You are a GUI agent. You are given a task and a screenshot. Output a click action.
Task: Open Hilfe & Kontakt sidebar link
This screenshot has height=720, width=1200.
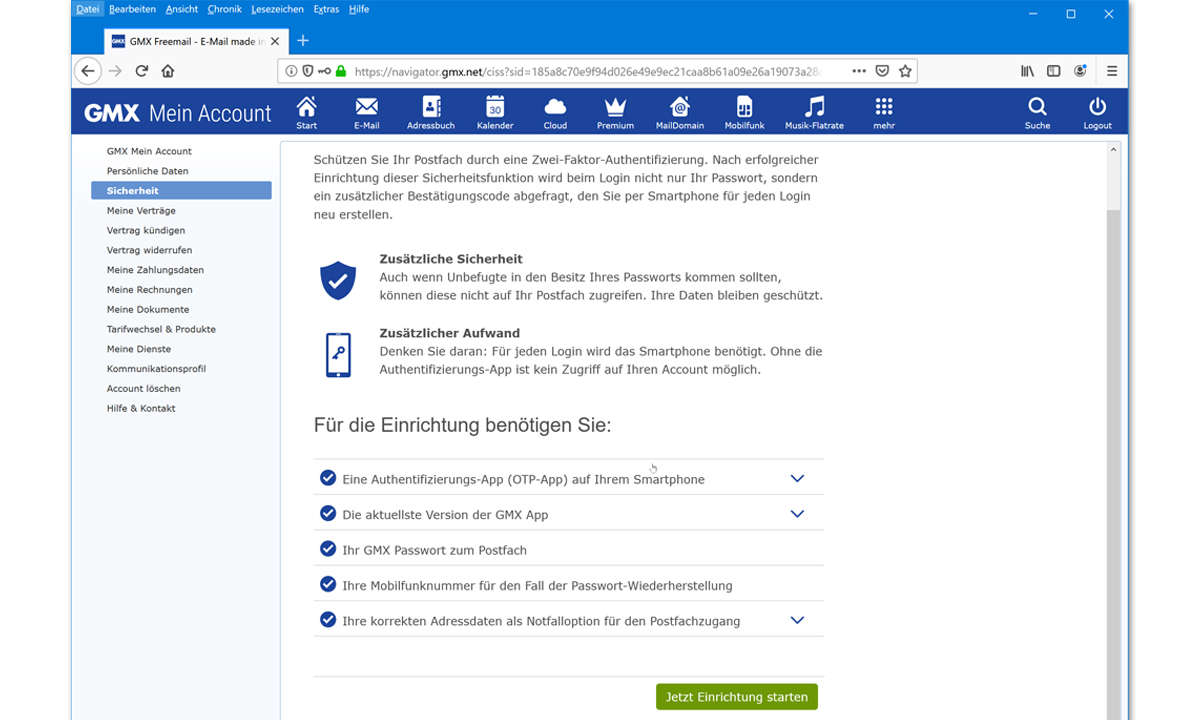(141, 408)
